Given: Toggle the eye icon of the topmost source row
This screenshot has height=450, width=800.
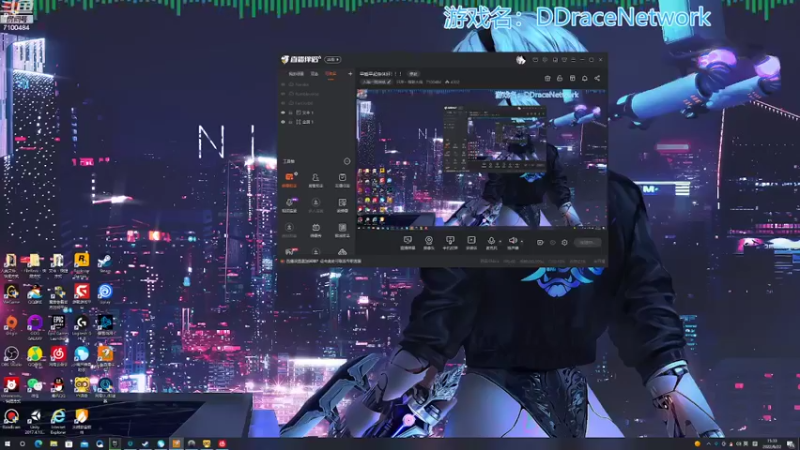Looking at the screenshot, I should (x=283, y=84).
